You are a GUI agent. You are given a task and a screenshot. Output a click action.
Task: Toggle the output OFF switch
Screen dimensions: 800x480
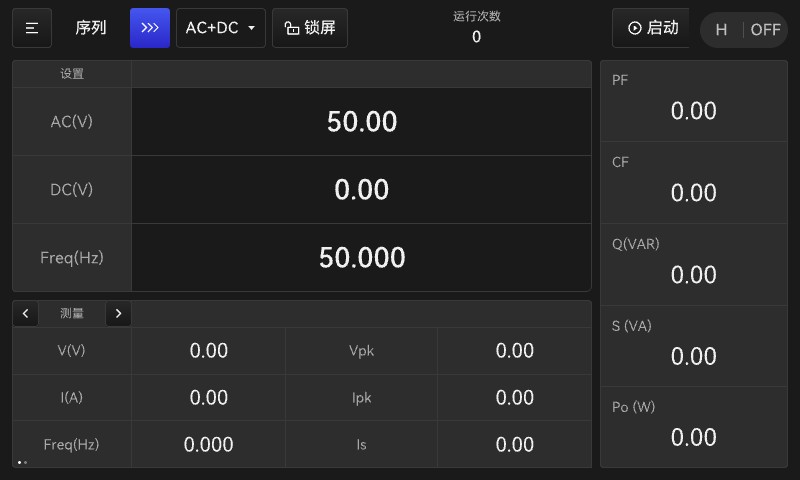tap(765, 30)
